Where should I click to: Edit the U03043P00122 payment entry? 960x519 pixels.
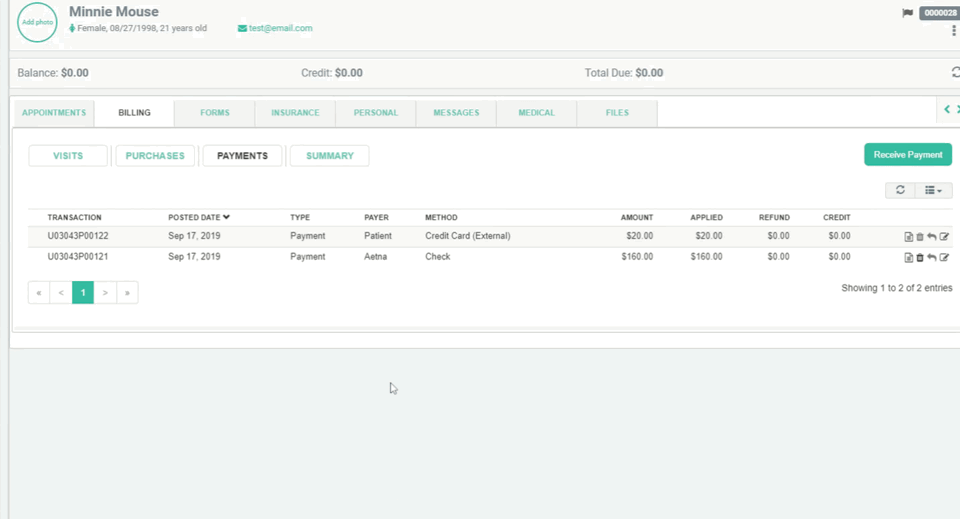[944, 237]
